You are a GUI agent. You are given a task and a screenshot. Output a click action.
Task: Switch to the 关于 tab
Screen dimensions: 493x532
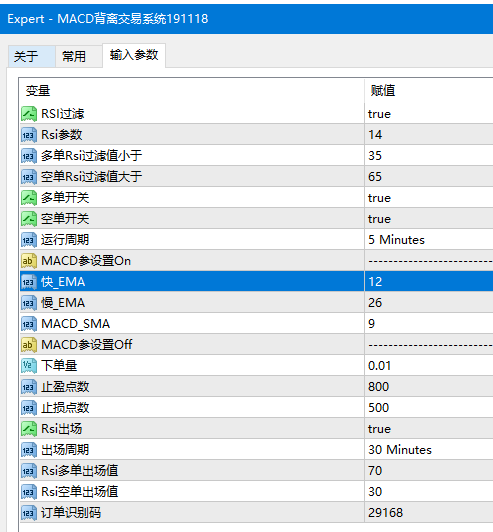32,56
